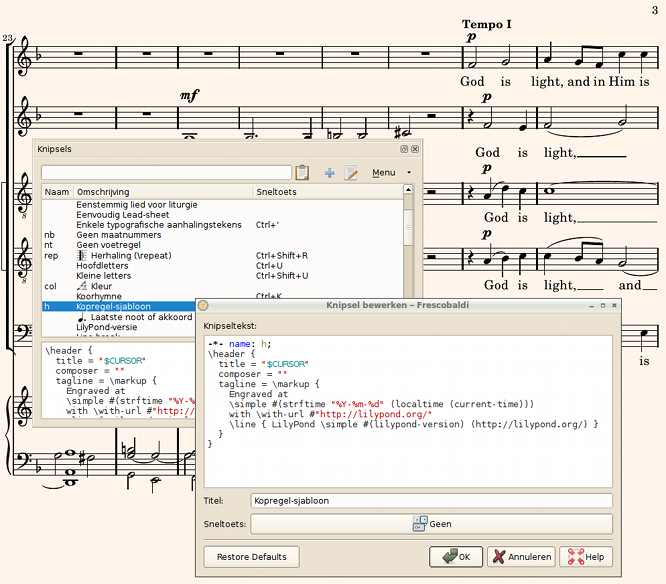Add a new snippet with plus icon
Image resolution: width=666 pixels, height=584 pixels.
(329, 173)
